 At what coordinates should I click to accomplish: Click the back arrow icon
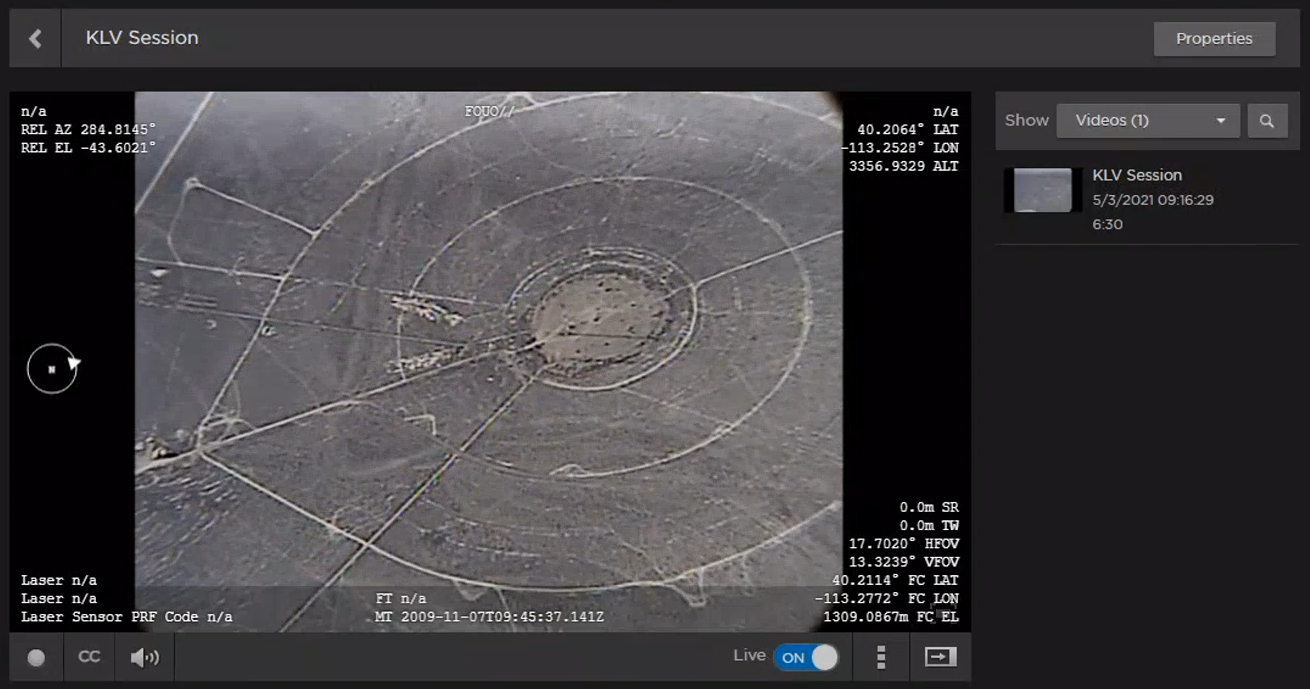[x=36, y=39]
